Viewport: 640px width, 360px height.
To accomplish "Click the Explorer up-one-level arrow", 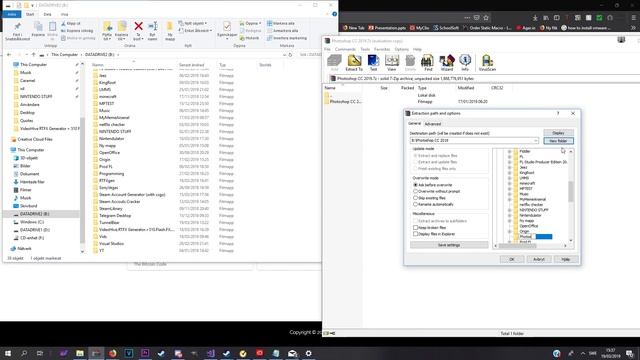I will point(33,54).
